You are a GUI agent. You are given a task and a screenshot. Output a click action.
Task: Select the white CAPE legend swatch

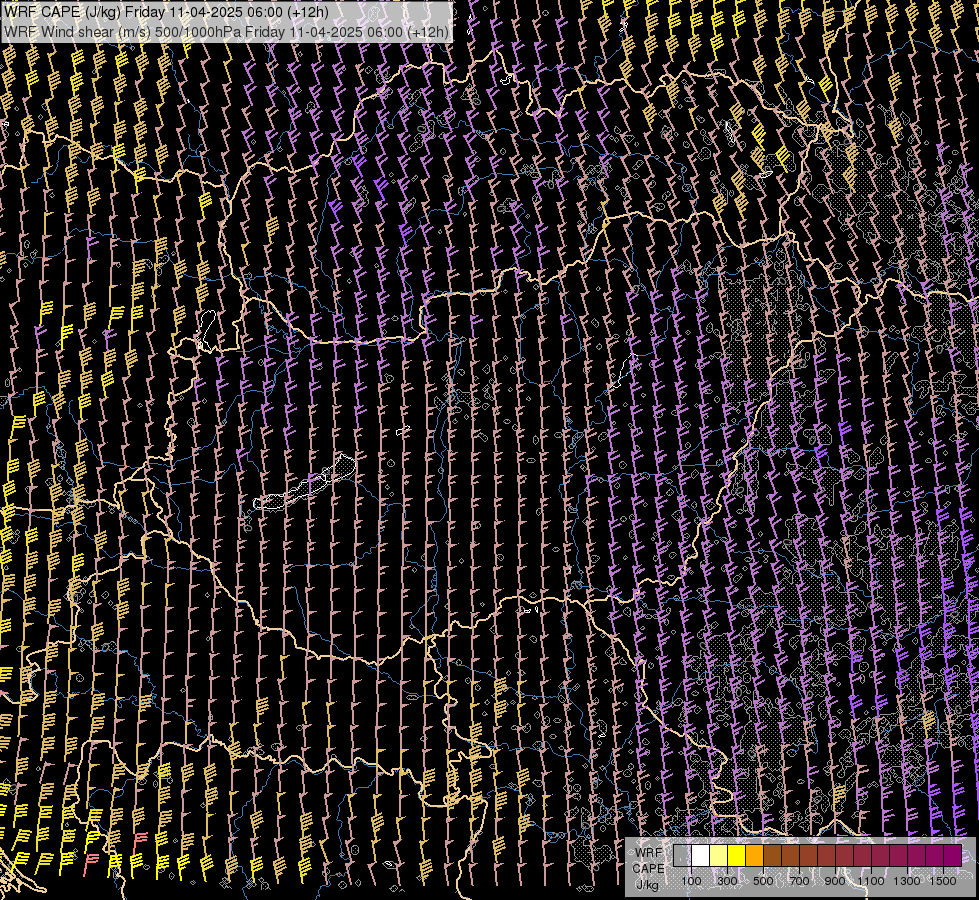pyautogui.click(x=701, y=855)
